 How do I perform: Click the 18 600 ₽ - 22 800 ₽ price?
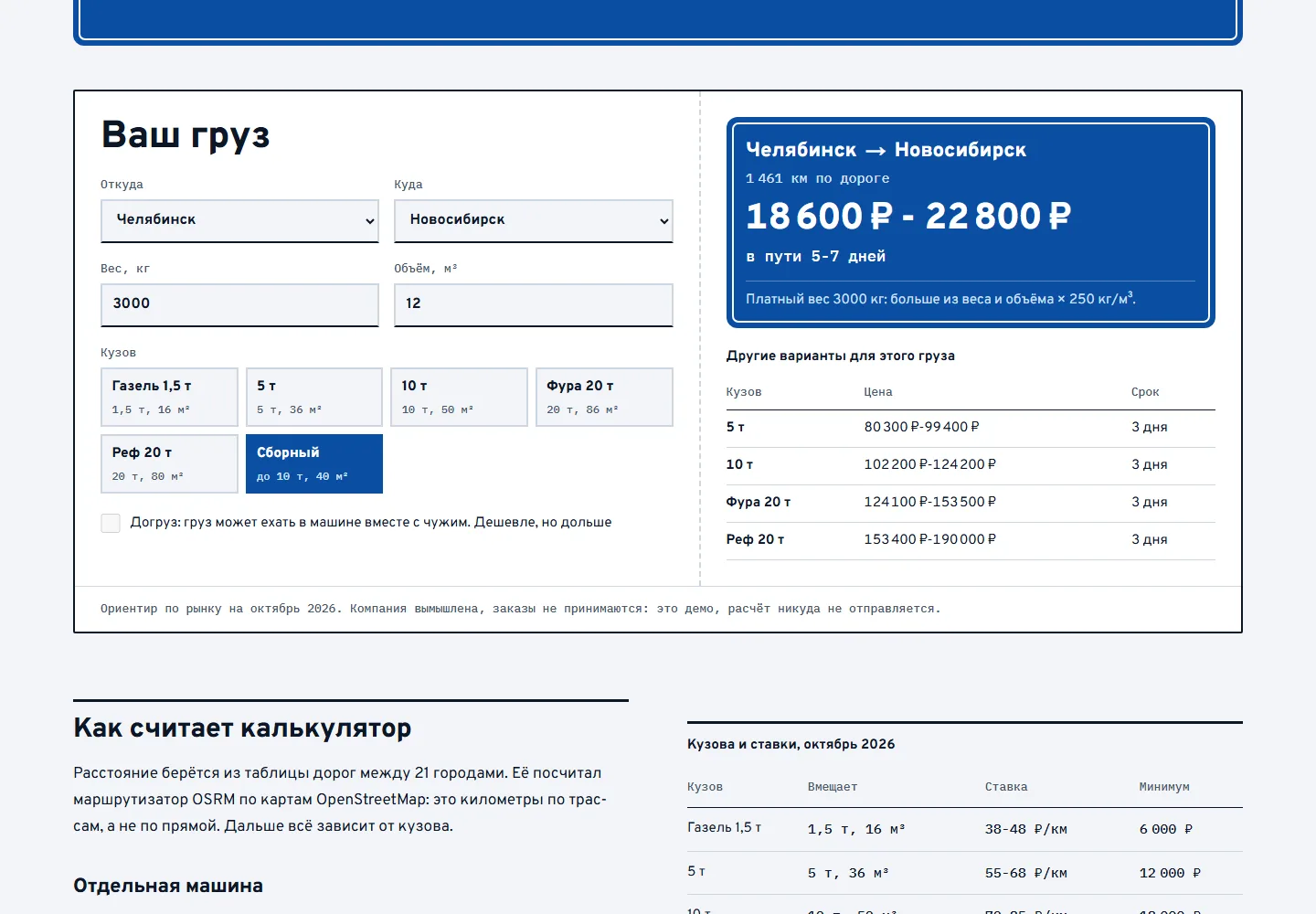point(908,217)
